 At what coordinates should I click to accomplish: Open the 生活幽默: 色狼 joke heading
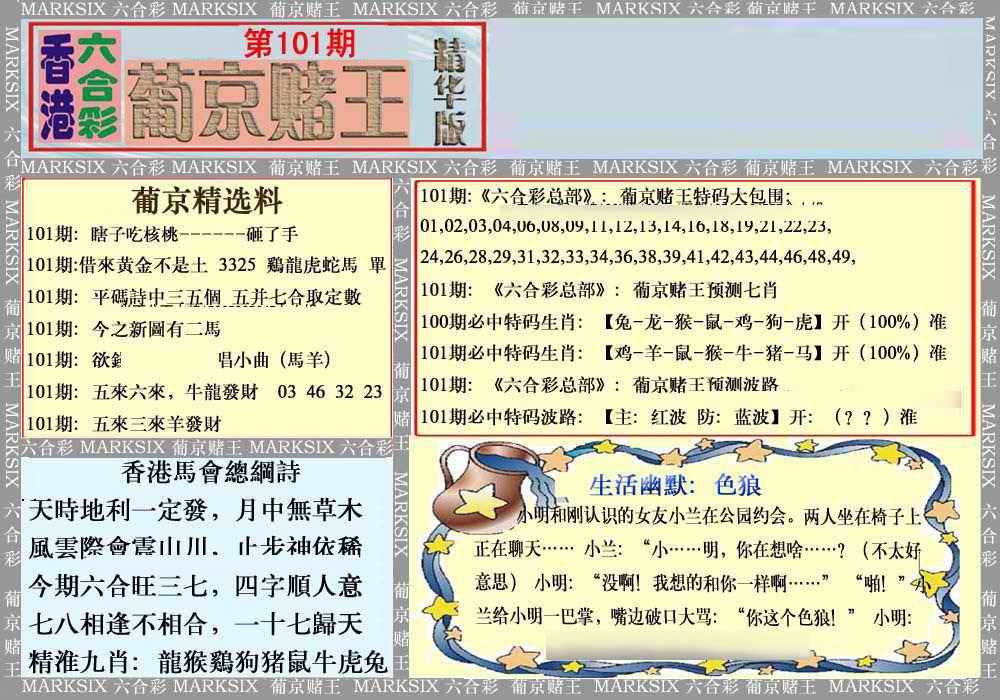[675, 486]
